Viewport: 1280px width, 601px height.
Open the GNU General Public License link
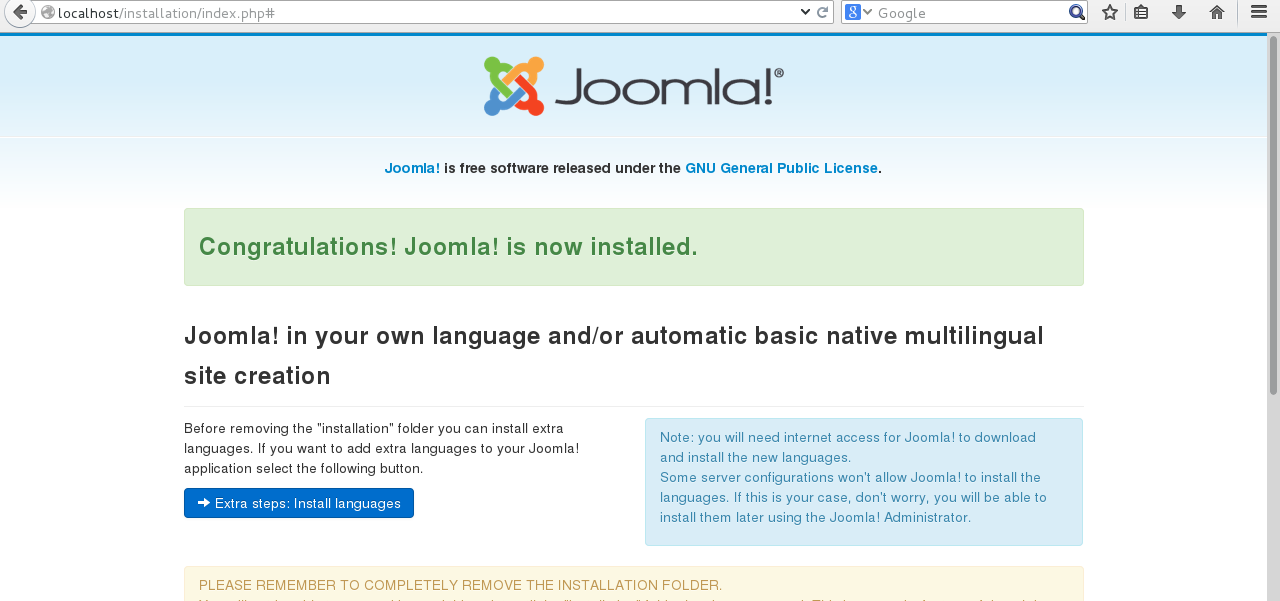coord(781,168)
